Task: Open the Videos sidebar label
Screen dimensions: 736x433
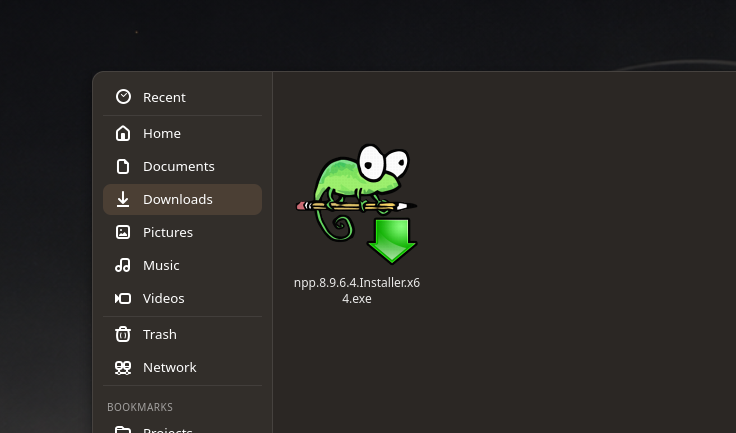Action: (x=164, y=298)
